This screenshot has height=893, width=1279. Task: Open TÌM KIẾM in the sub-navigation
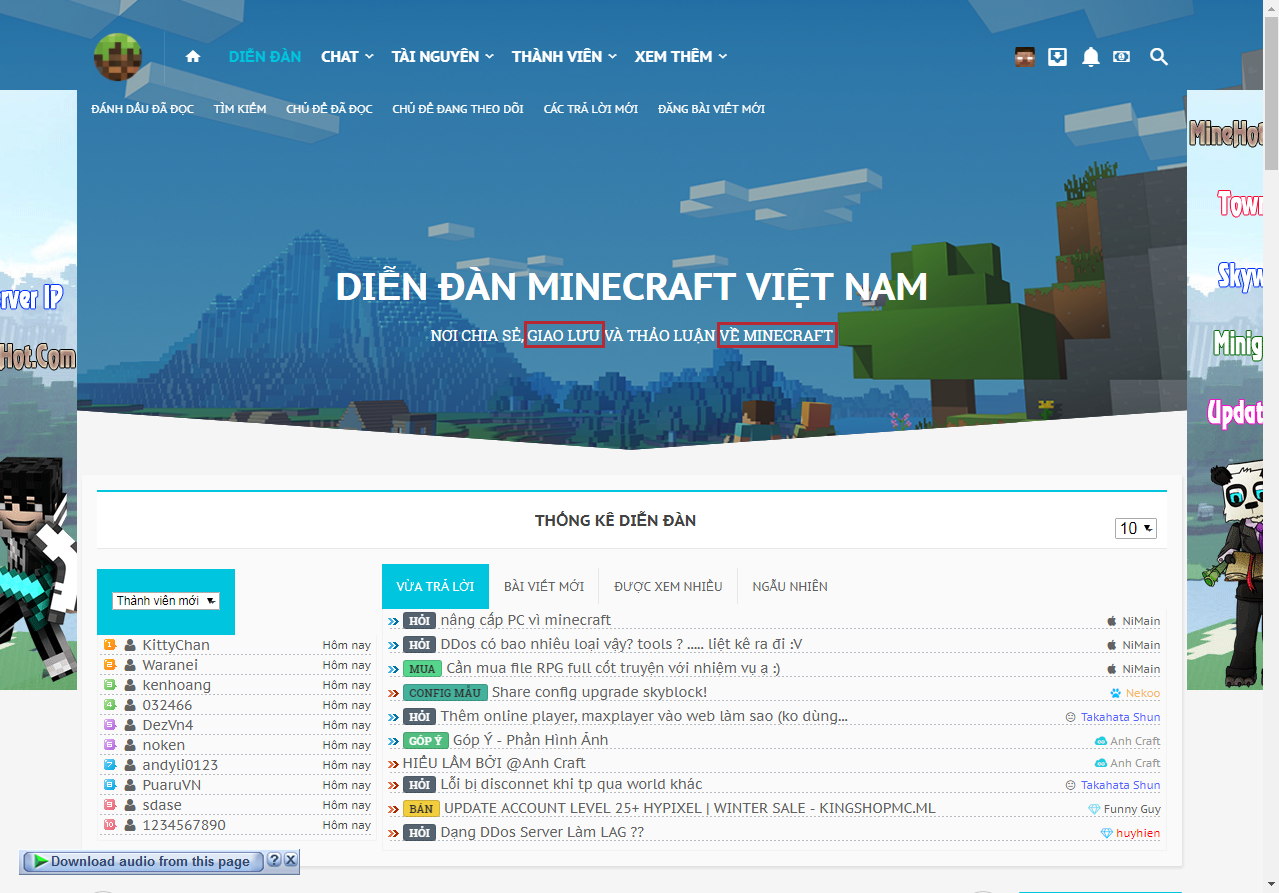click(240, 109)
